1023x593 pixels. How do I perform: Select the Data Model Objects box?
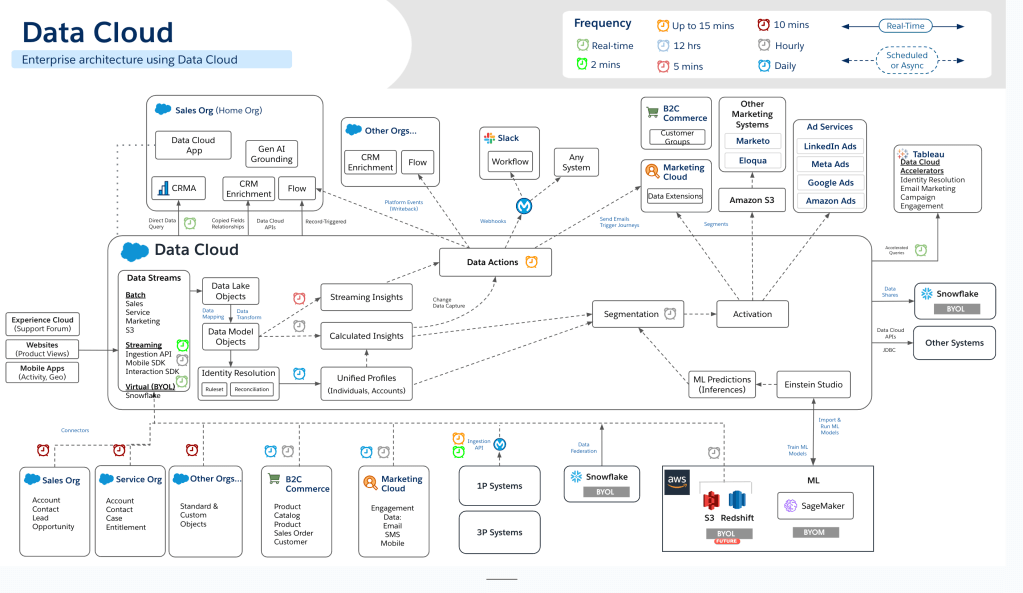point(230,337)
